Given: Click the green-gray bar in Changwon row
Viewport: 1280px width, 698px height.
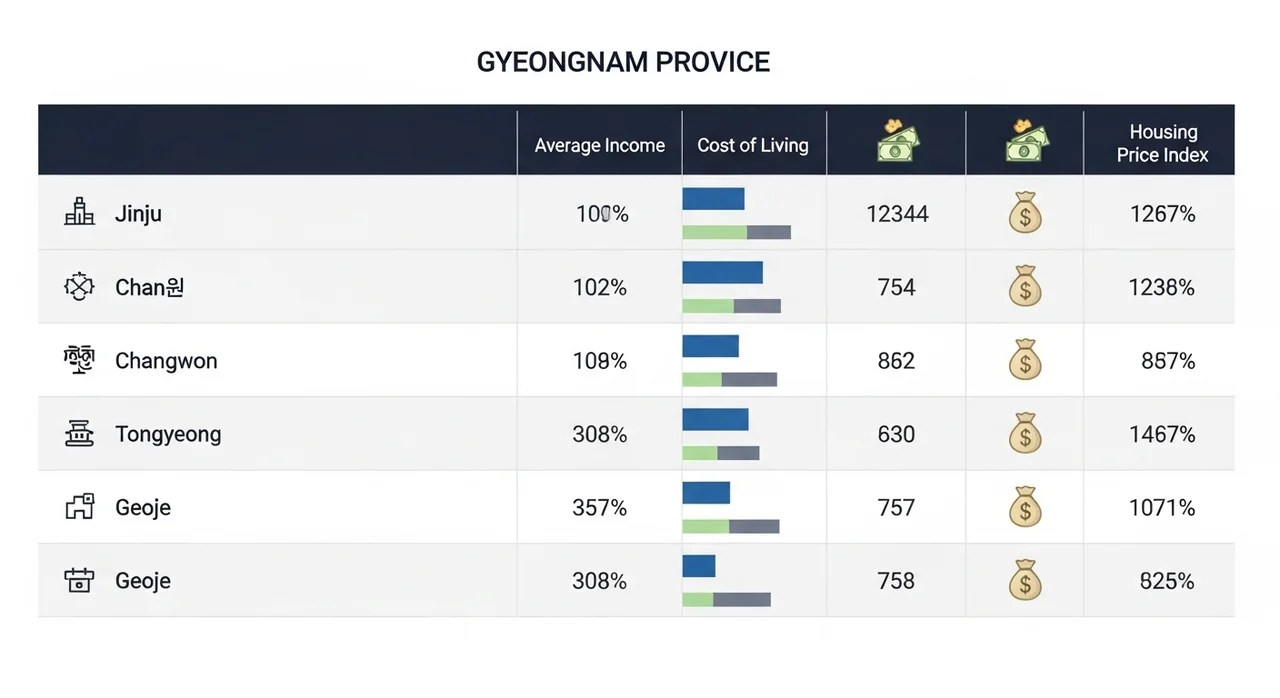Looking at the screenshot, I should click(x=729, y=379).
